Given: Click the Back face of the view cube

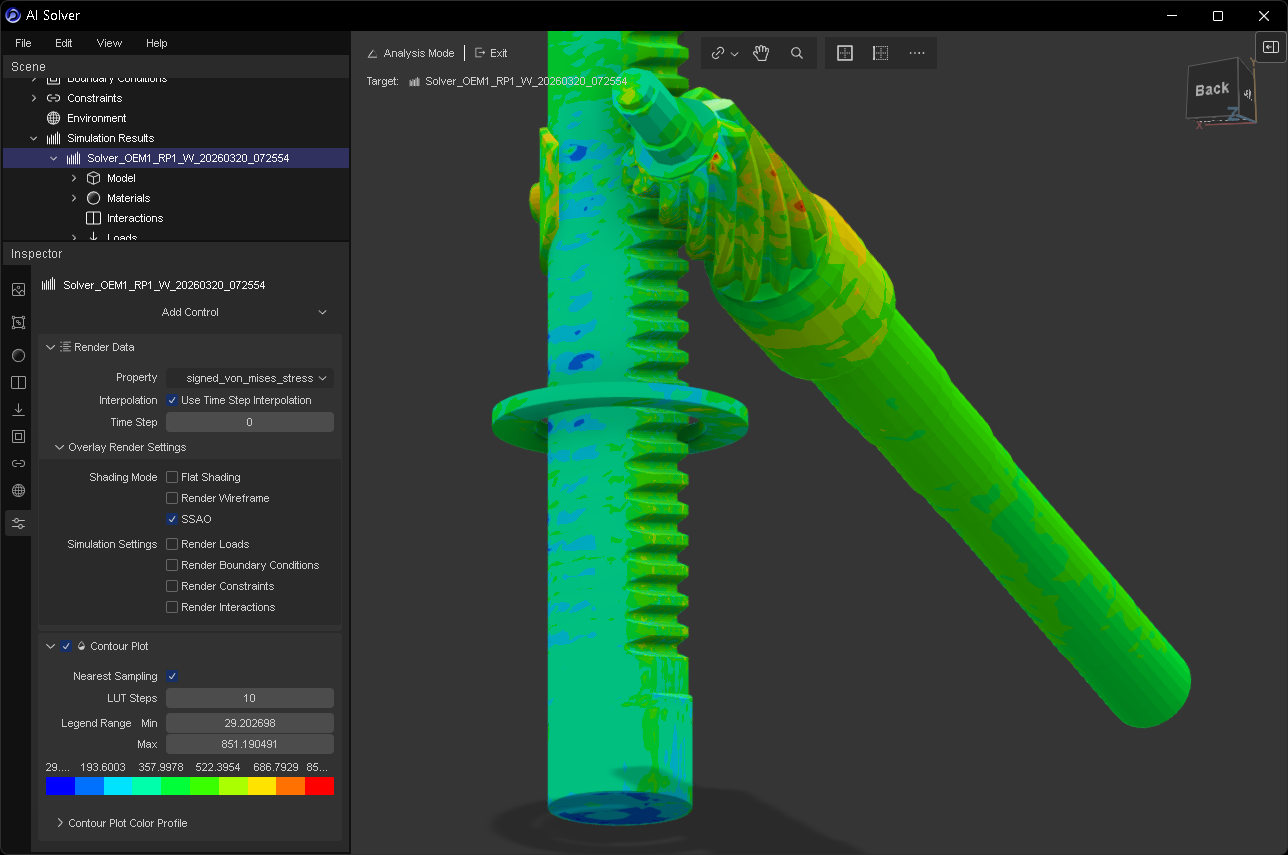Looking at the screenshot, I should [1212, 89].
